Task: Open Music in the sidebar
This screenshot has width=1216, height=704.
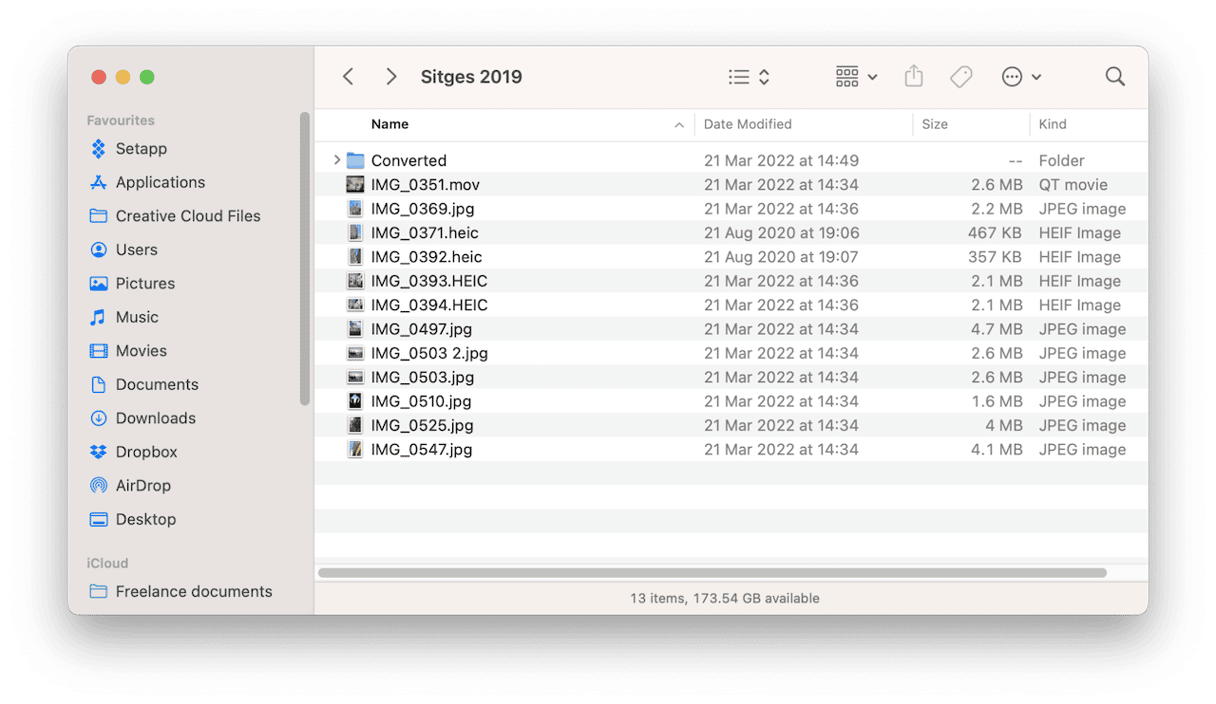Action: point(124,317)
